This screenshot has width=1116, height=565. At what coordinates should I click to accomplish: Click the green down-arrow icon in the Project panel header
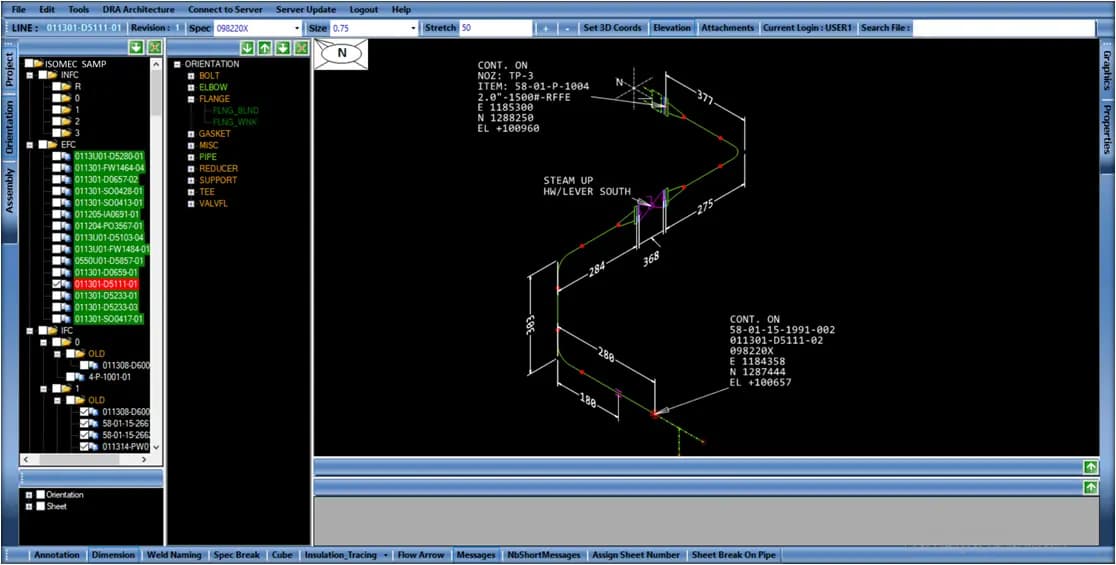click(x=136, y=47)
